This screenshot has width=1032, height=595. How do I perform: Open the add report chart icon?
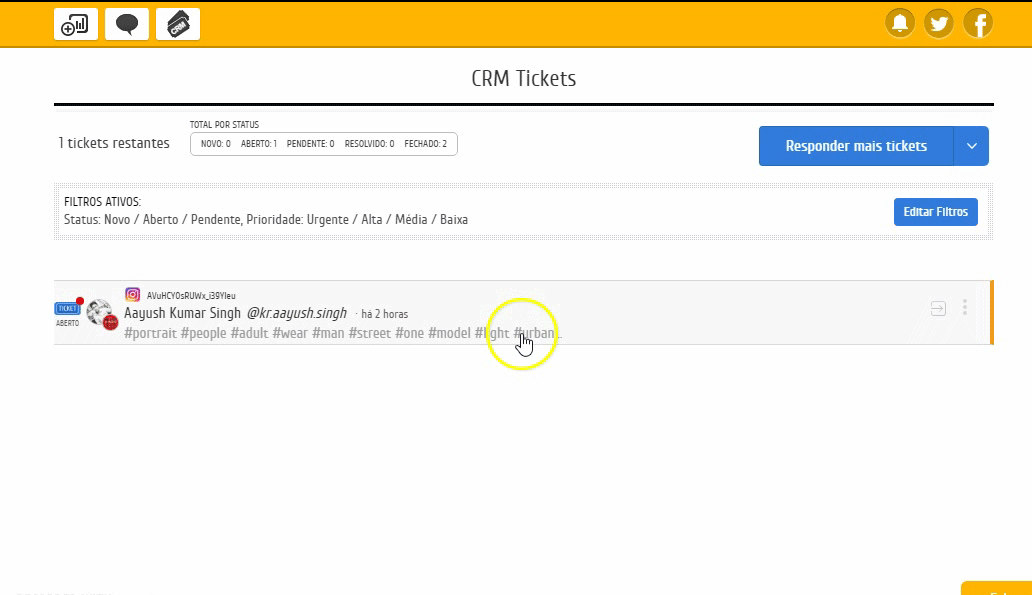76,24
